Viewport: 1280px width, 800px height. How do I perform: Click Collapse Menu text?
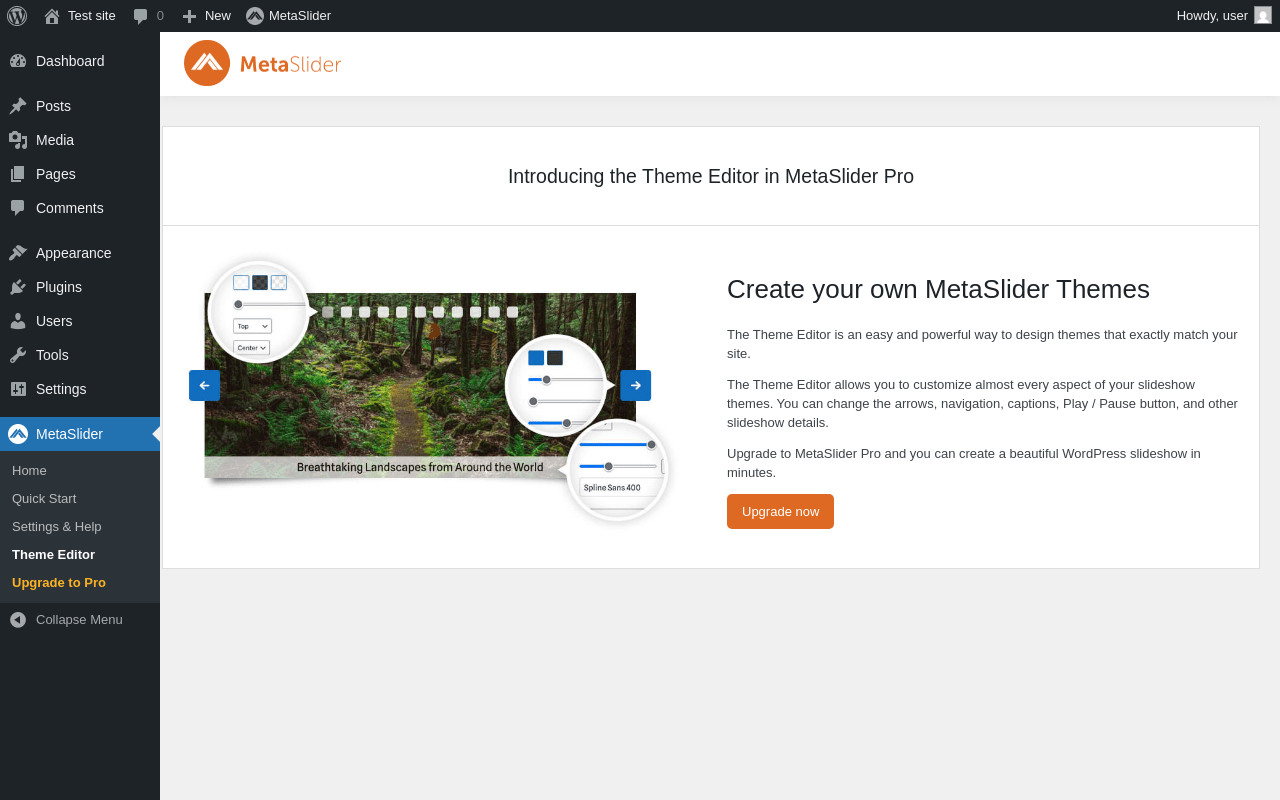point(79,620)
